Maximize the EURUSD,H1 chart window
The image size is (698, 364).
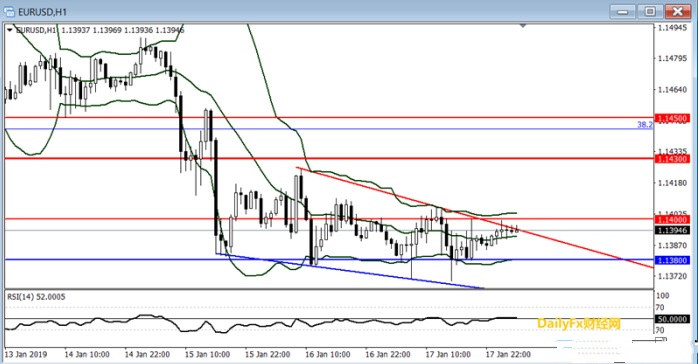[650, 12]
